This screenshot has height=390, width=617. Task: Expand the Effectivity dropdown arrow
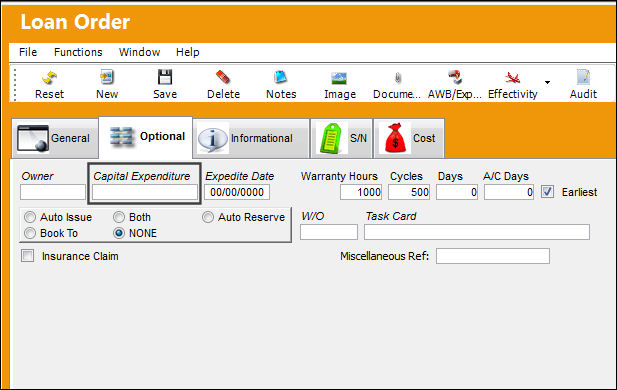547,82
